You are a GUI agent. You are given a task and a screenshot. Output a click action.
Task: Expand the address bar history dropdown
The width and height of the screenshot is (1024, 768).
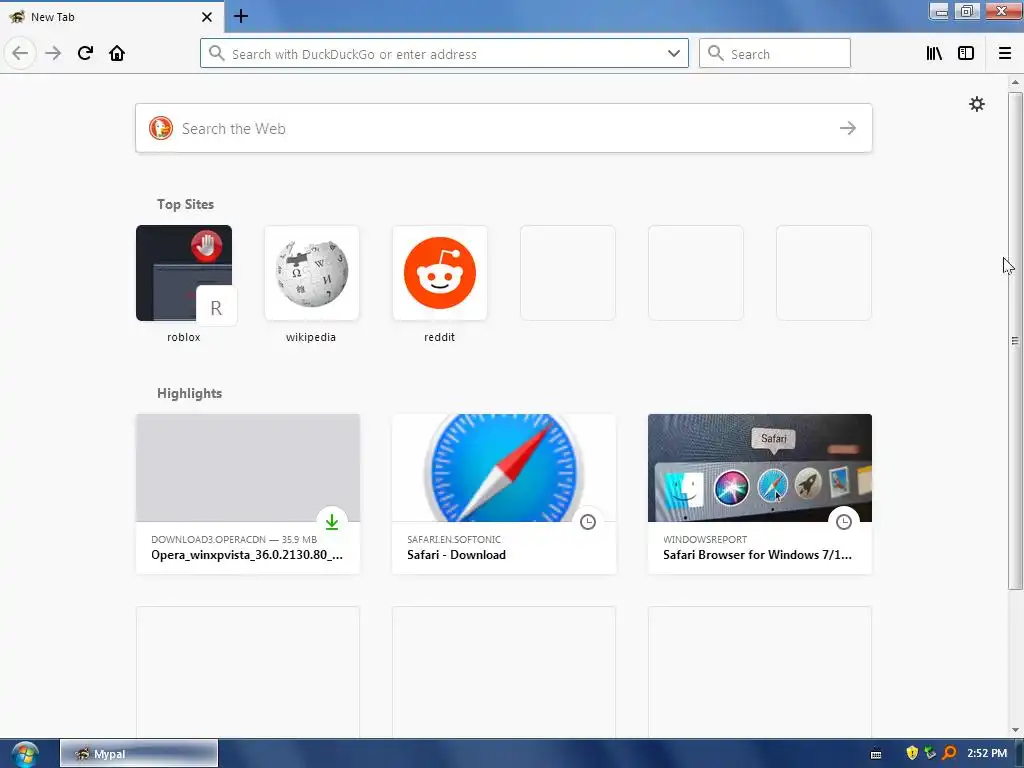(x=674, y=54)
